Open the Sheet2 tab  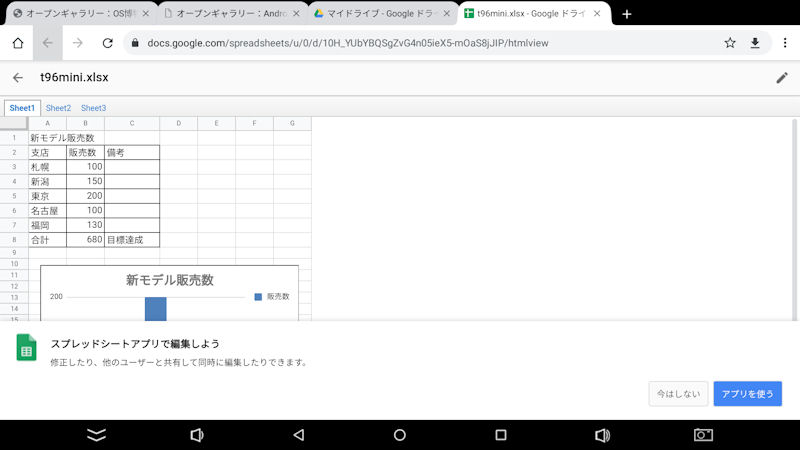click(58, 108)
